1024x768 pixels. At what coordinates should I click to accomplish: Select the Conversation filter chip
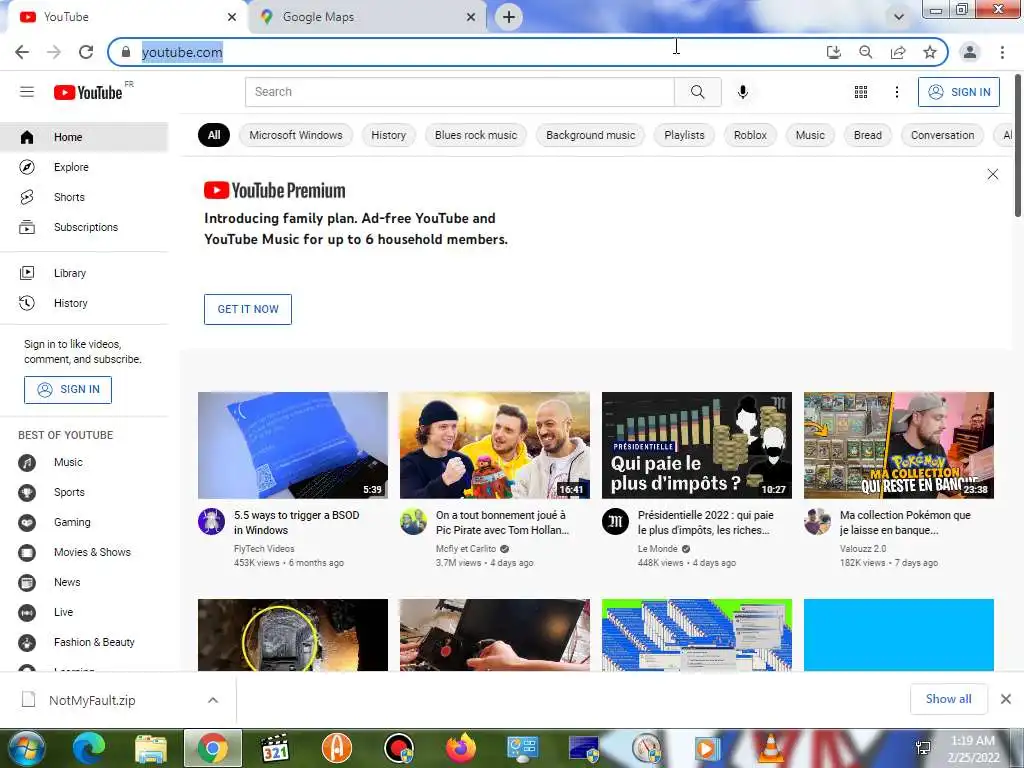point(942,135)
